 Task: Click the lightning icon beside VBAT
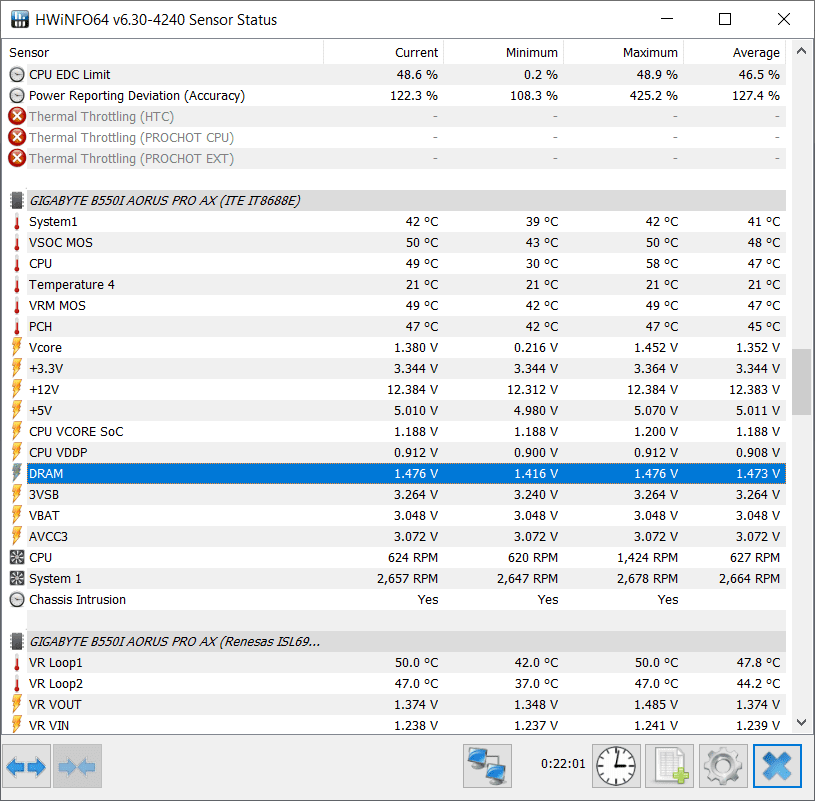point(17,515)
